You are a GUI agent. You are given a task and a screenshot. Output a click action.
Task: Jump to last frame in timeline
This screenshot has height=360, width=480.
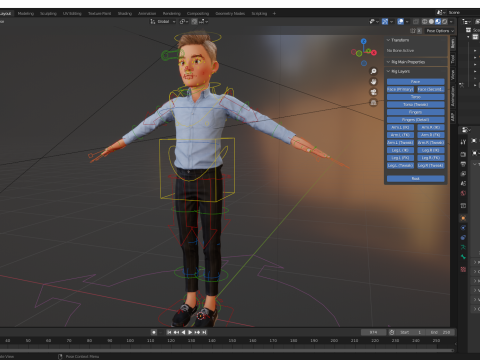click(204, 332)
